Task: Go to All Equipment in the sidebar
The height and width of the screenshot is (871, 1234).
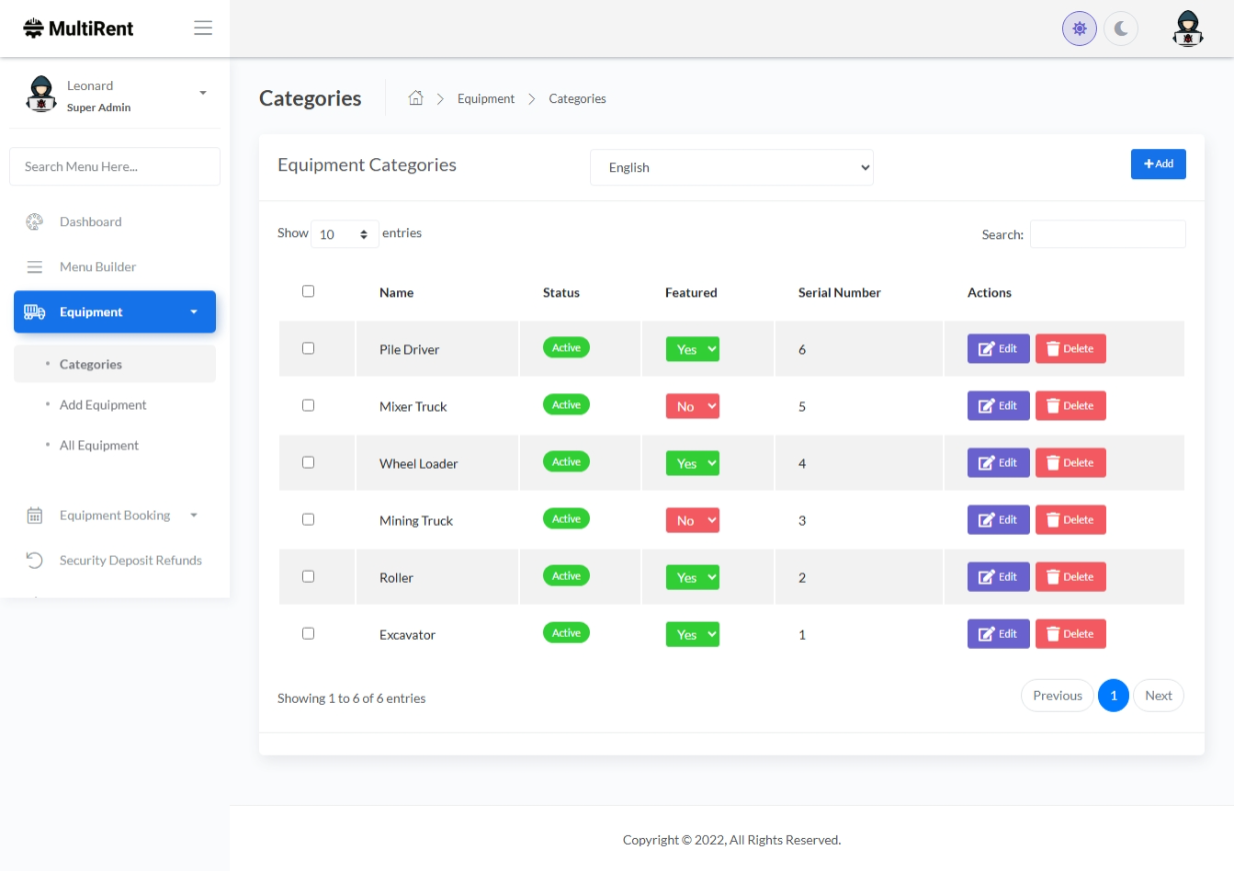Action: [x=99, y=446]
